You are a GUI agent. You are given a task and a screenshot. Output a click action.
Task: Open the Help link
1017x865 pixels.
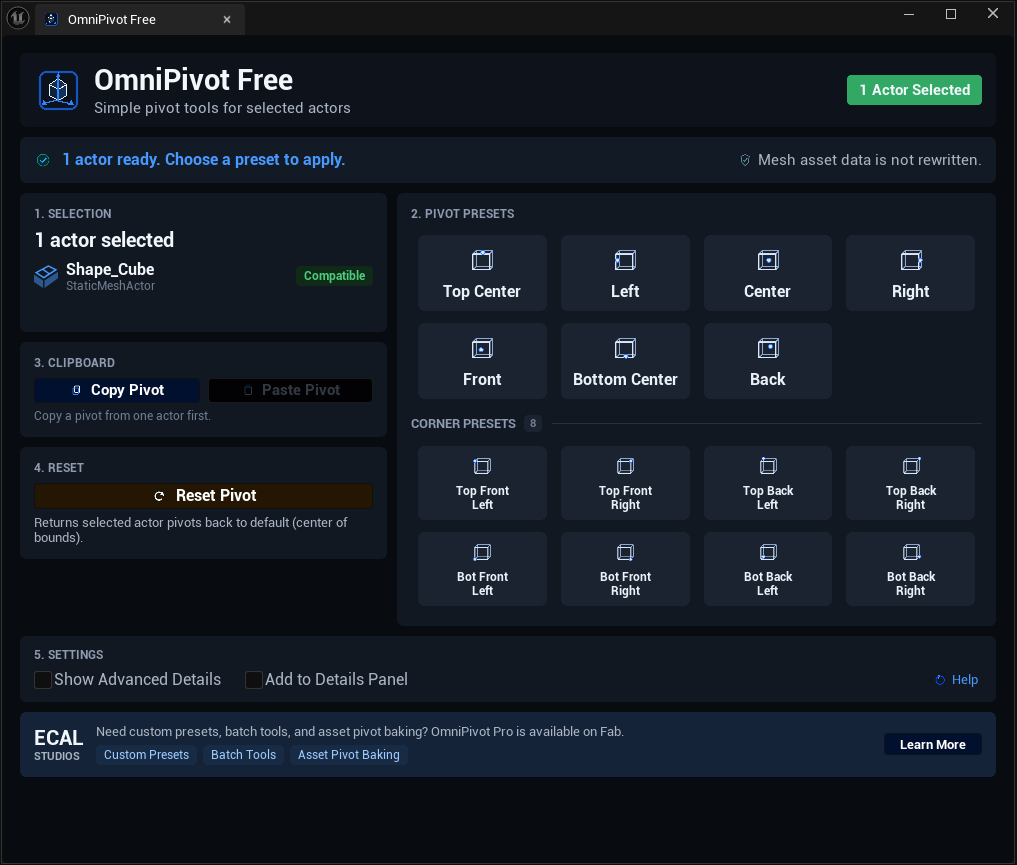(957, 680)
